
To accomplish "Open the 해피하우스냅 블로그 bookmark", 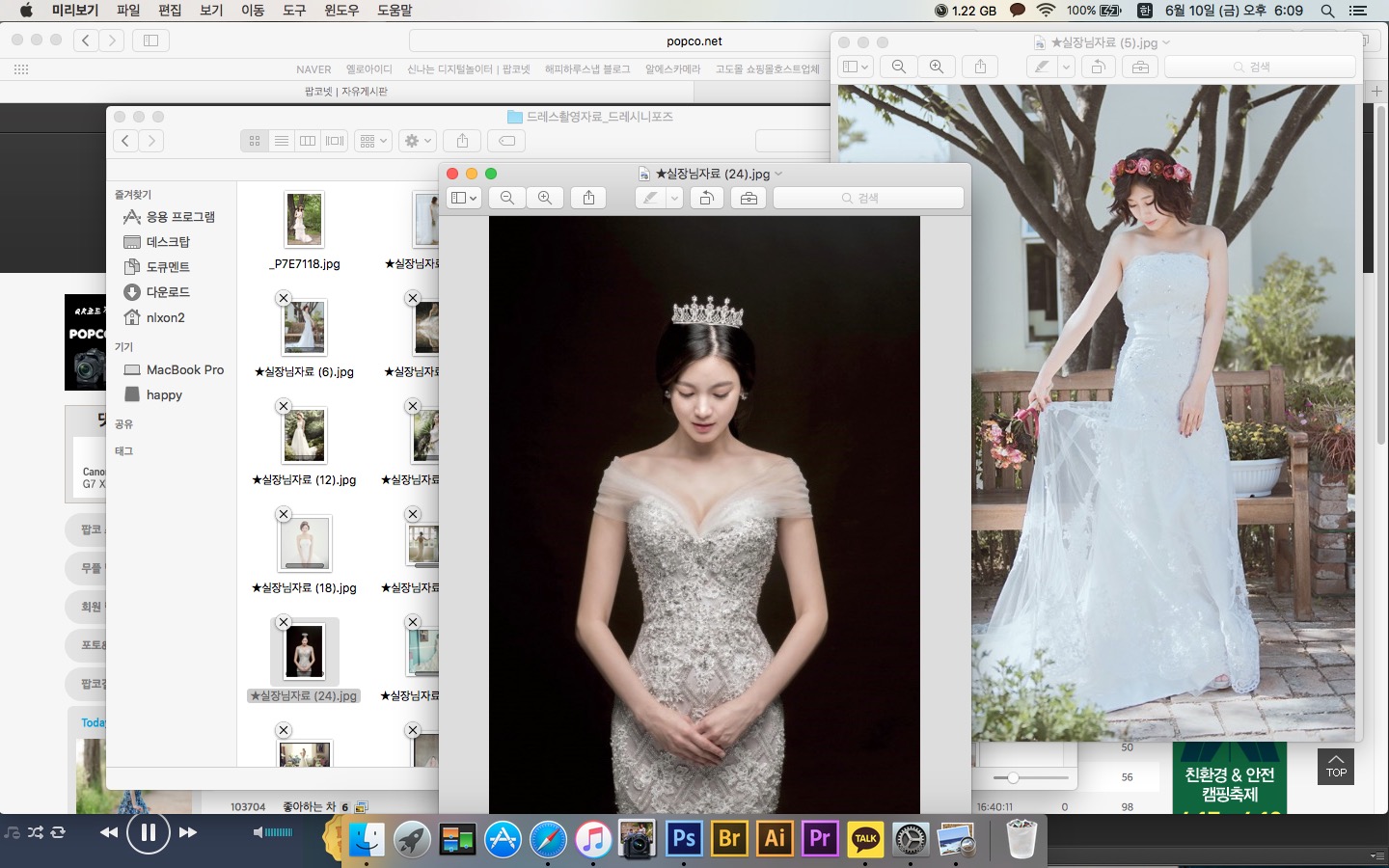I will (586, 69).
